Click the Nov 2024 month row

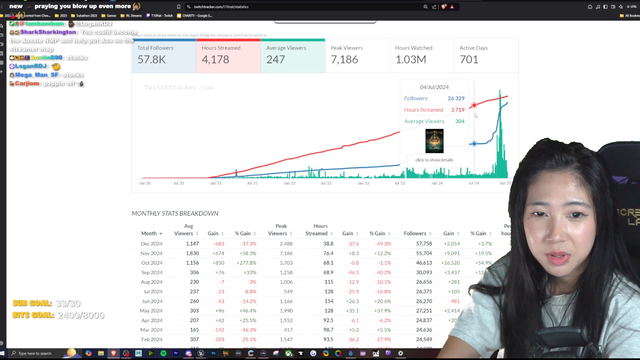(x=320, y=253)
